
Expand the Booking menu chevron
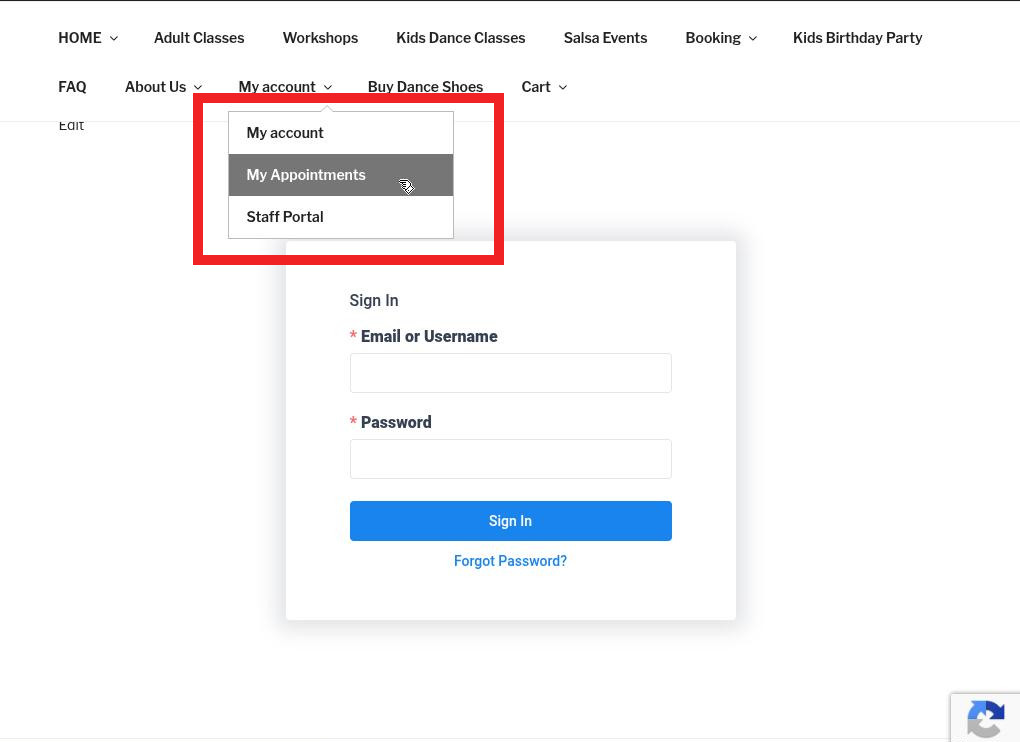[x=752, y=39]
